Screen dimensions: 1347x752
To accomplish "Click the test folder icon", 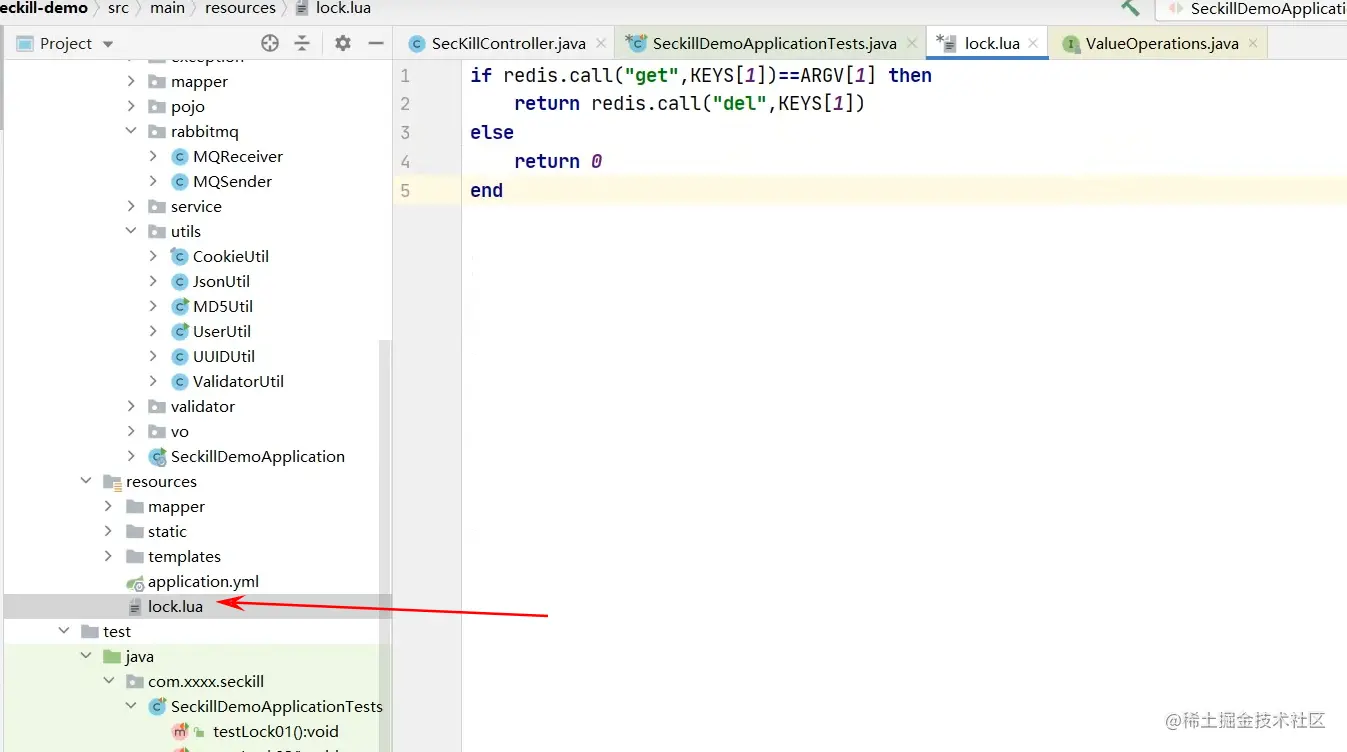I will coord(89,632).
